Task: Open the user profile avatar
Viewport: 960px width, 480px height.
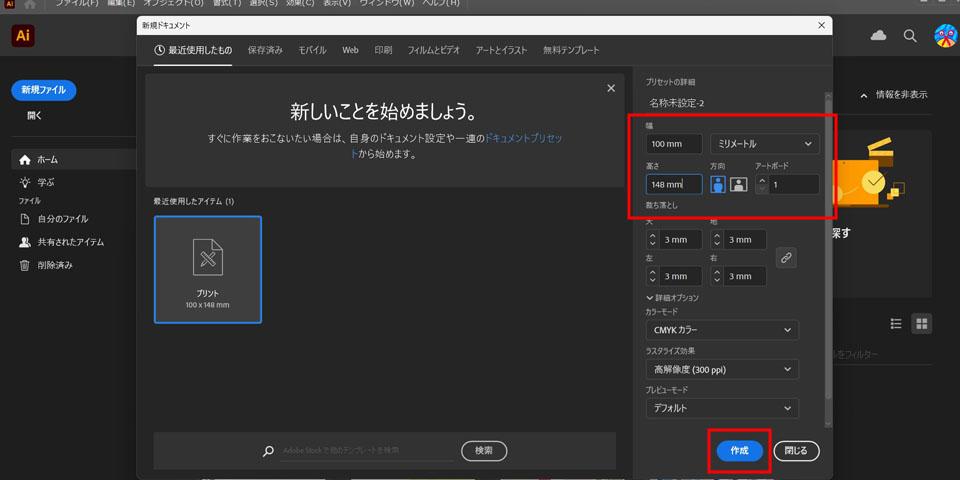Action: (x=945, y=36)
